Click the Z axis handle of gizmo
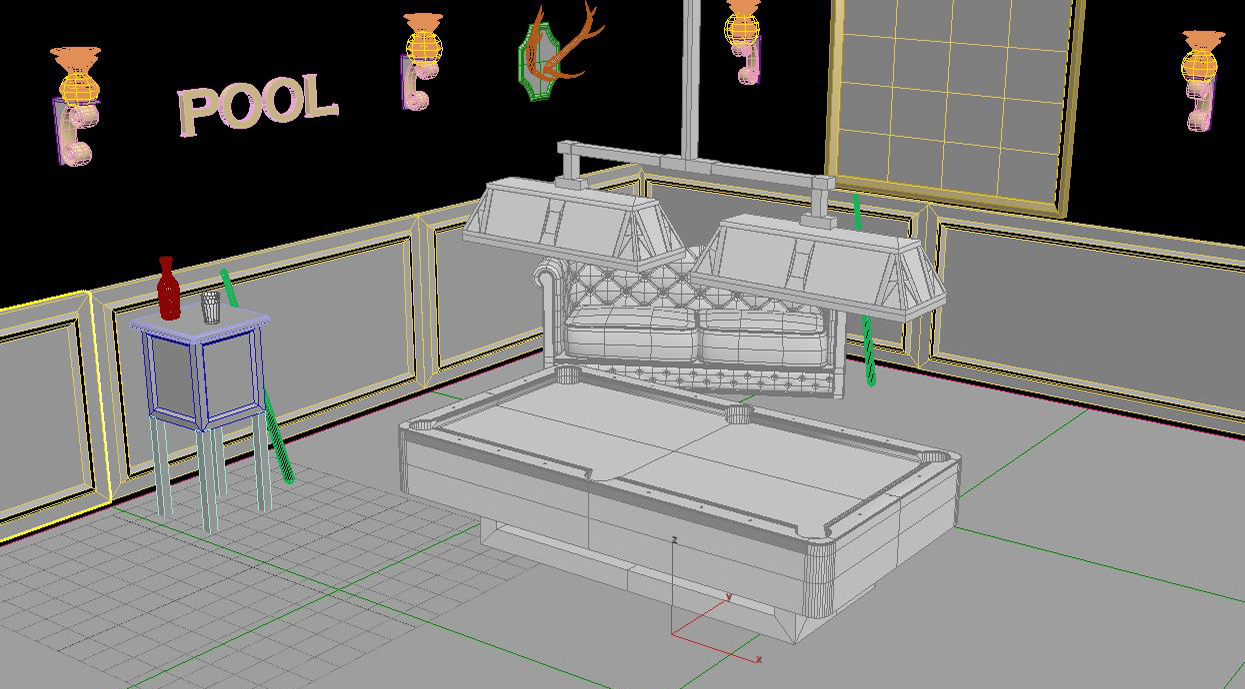Screen dimensions: 1245x689 [x=675, y=575]
